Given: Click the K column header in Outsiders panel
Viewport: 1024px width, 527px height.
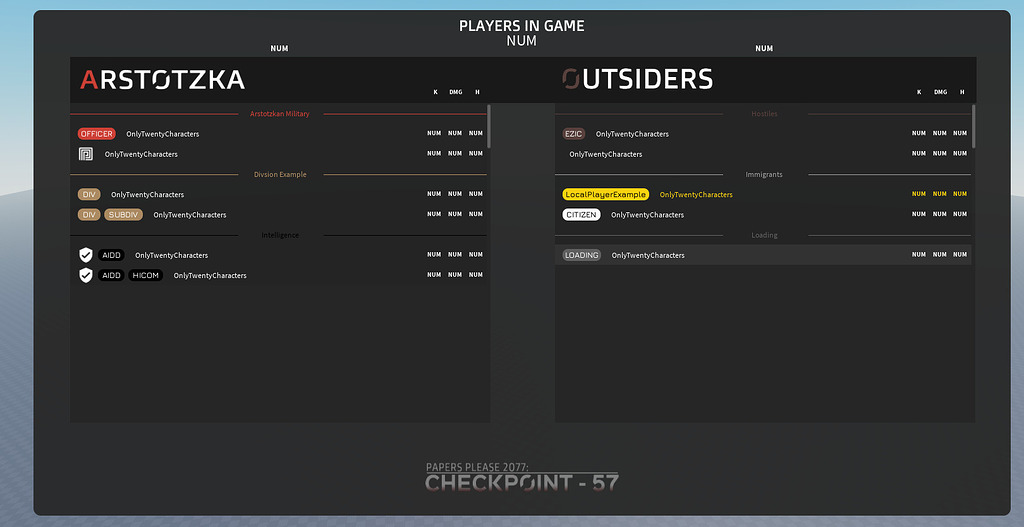Looking at the screenshot, I should coord(919,92).
